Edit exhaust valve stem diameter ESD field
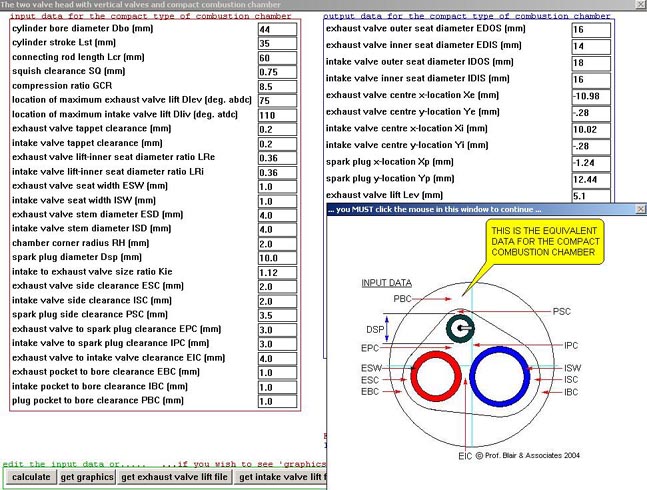 point(277,215)
